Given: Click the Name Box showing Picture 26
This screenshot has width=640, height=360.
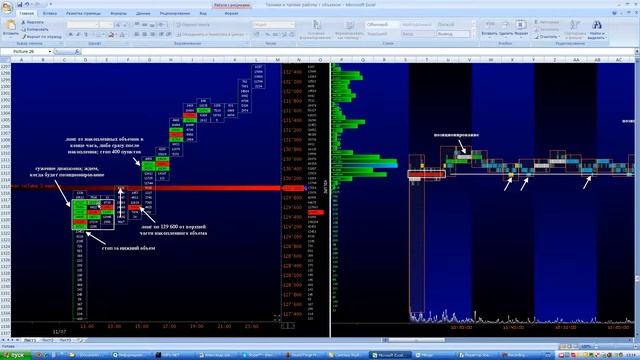Looking at the screenshot, I should (x=24, y=51).
